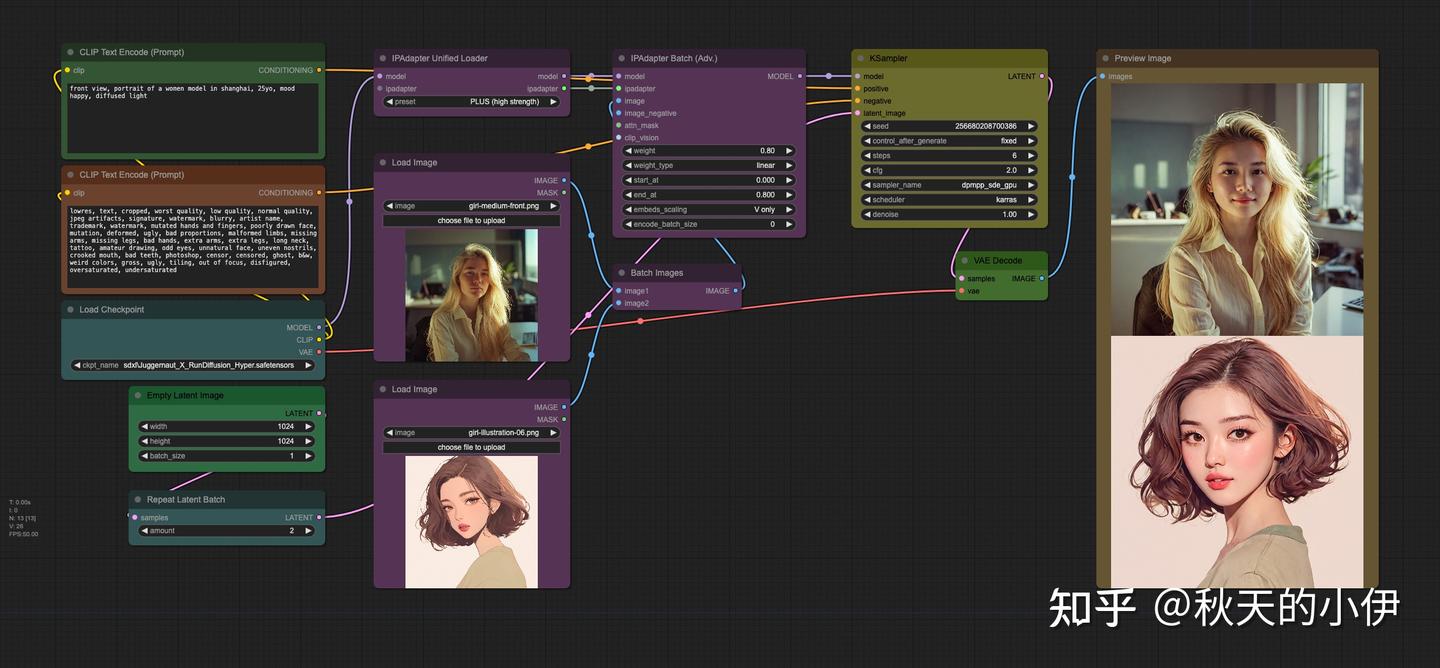Click the VAE Decode node's title dot
The image size is (1440, 668).
point(964,261)
